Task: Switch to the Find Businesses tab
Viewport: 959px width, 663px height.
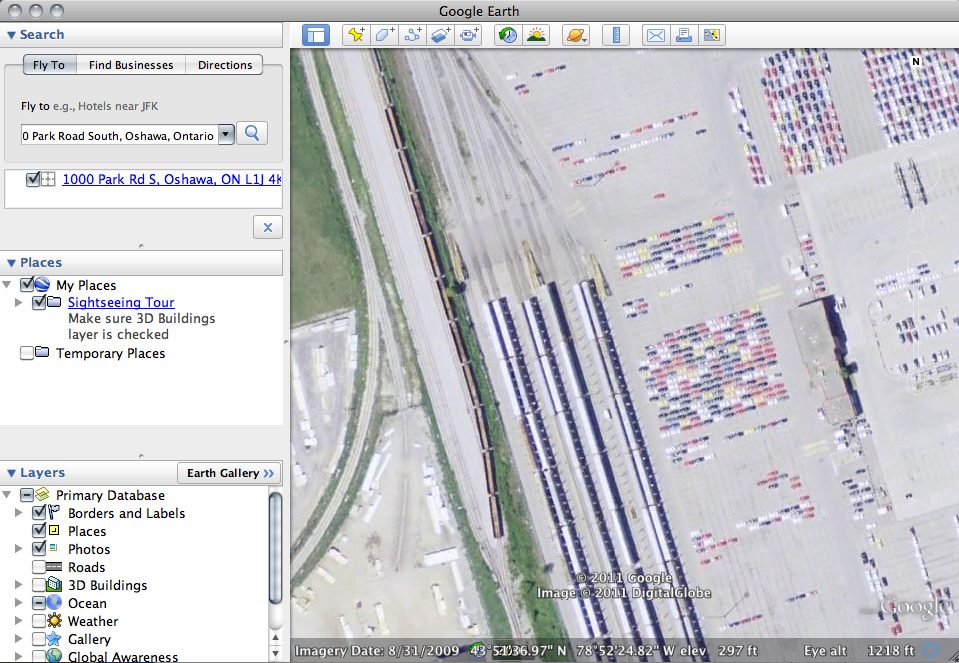Action: click(x=130, y=65)
